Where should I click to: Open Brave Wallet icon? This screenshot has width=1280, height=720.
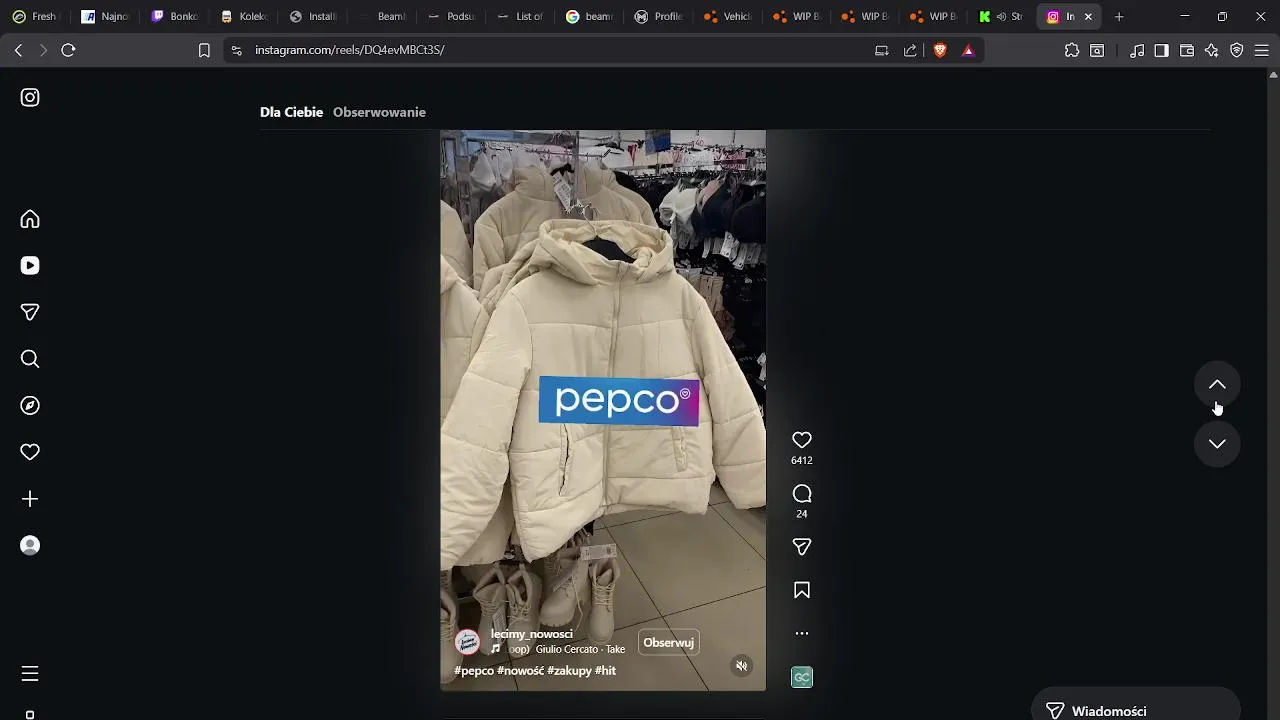pos(1187,50)
